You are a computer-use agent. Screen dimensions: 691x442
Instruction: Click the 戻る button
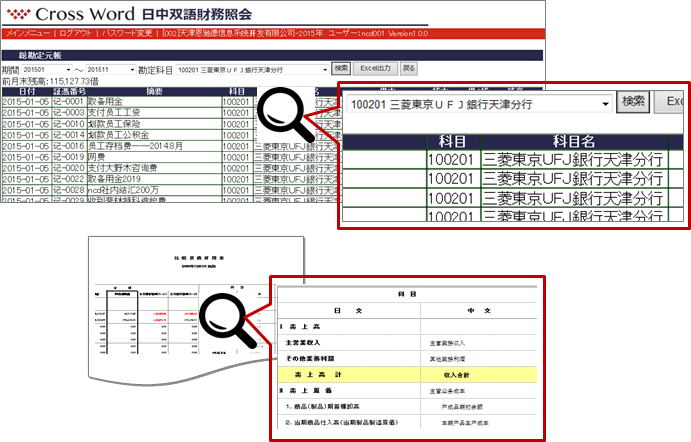[x=409, y=68]
